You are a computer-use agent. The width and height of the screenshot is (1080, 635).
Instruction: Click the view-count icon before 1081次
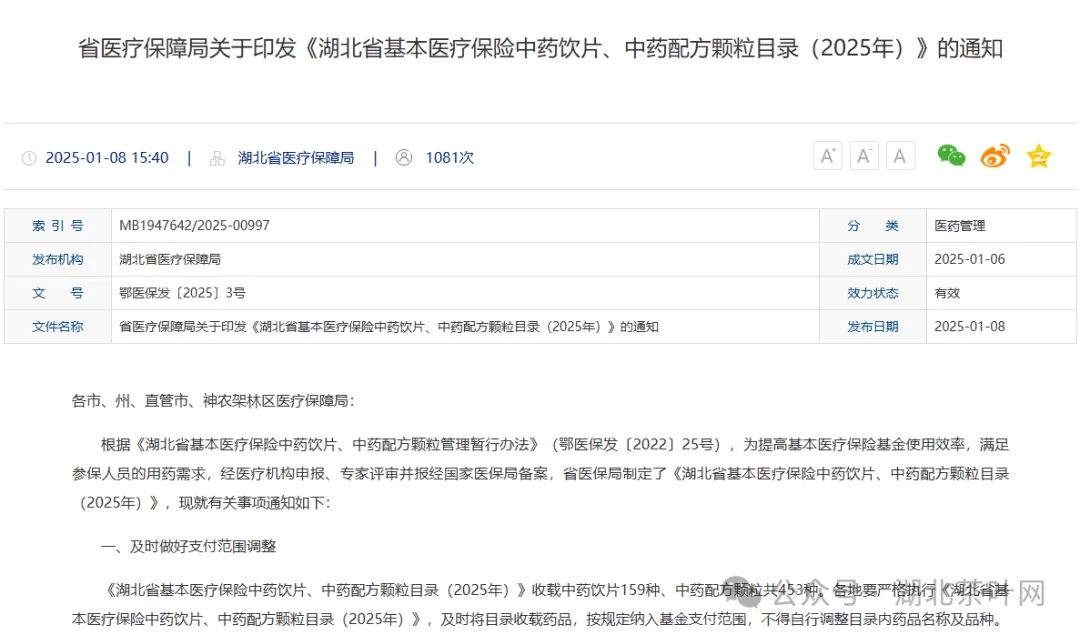(404, 157)
